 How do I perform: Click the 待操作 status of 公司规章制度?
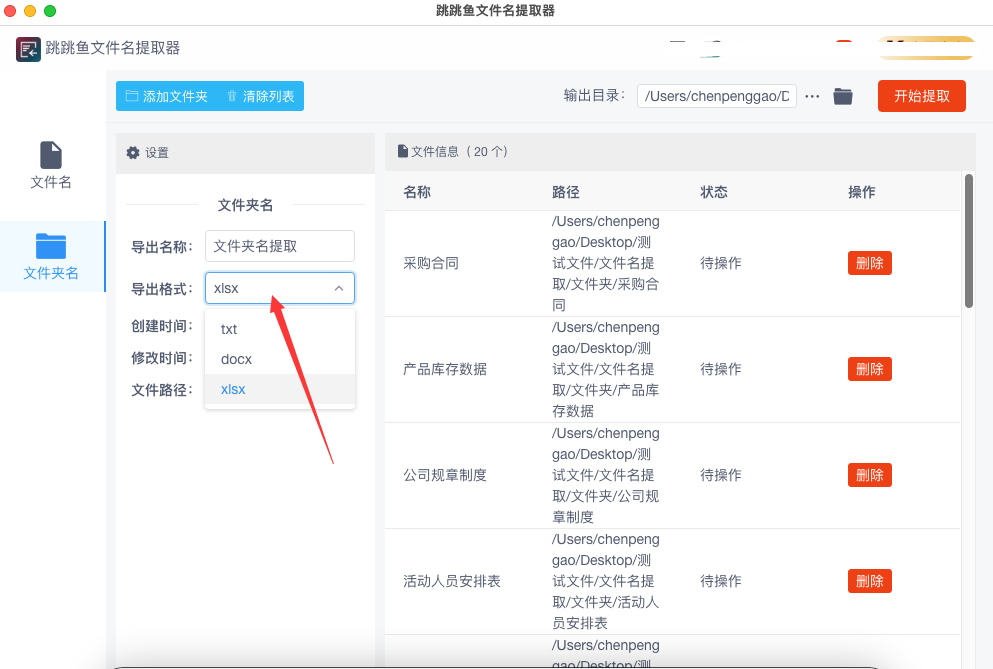pos(721,475)
